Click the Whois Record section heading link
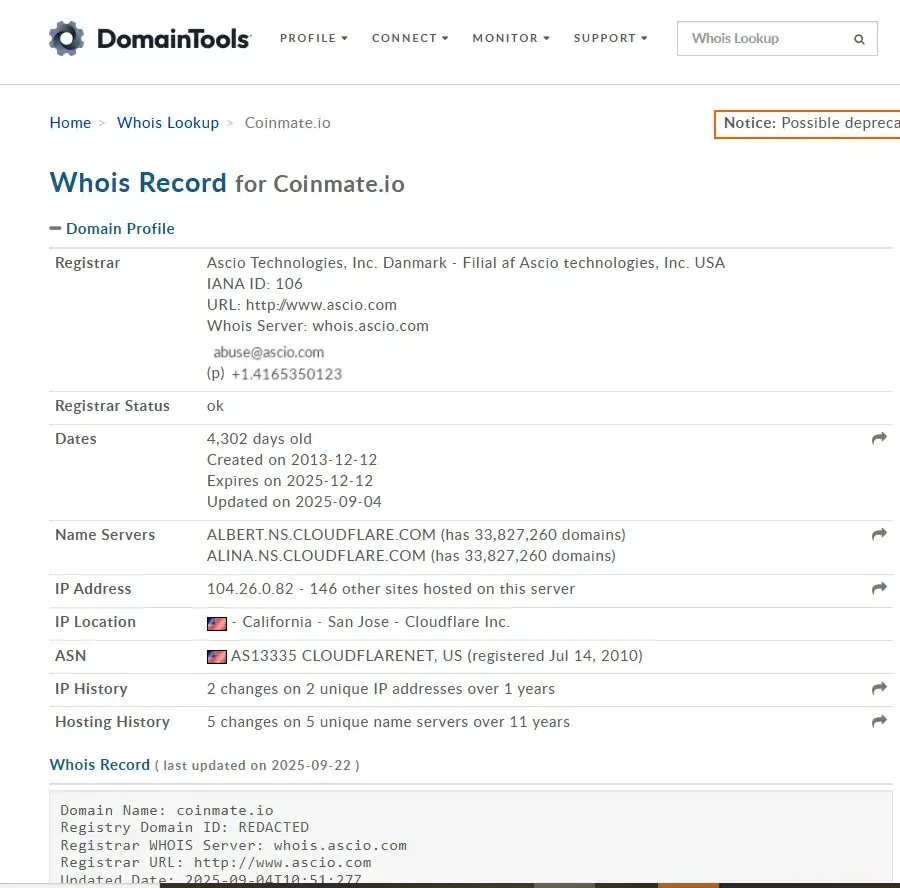This screenshot has height=888, width=900. pyautogui.click(x=99, y=765)
